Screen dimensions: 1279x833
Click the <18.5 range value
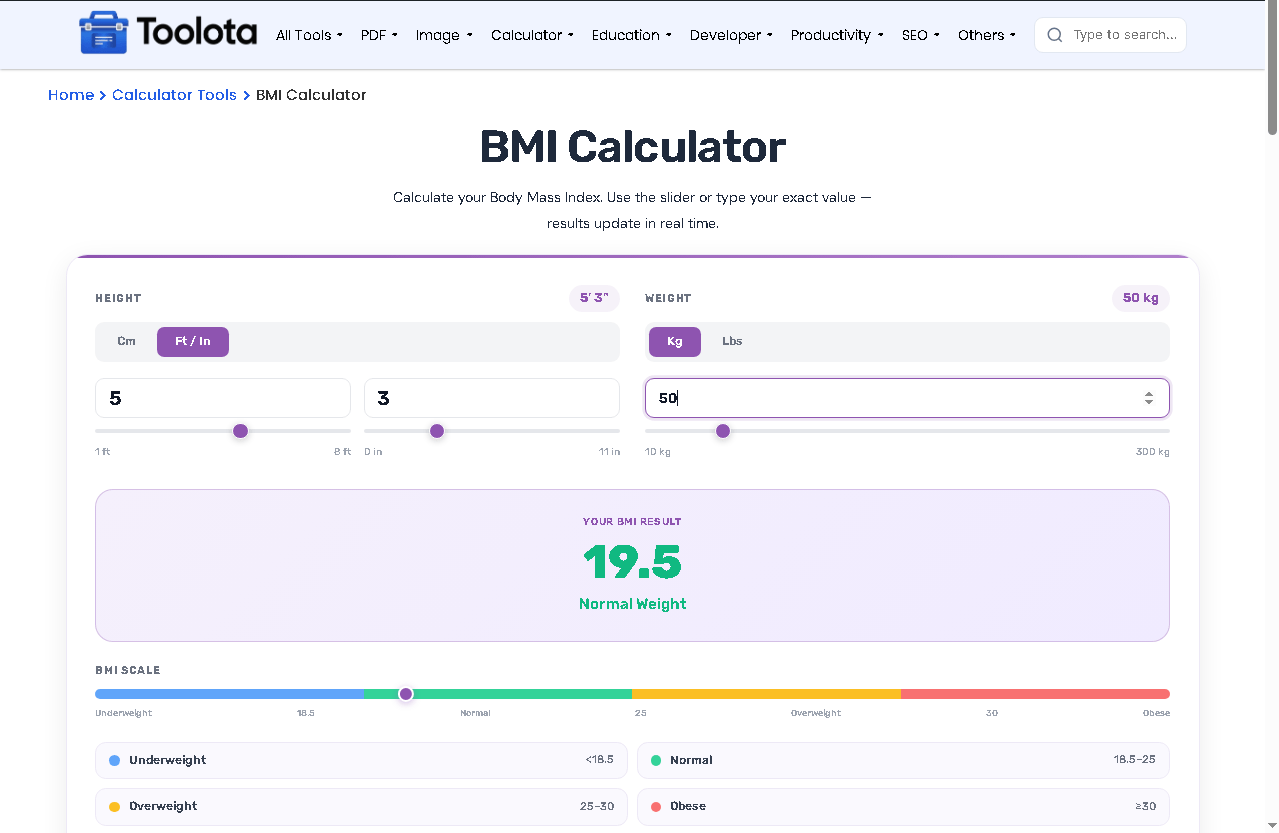point(600,760)
